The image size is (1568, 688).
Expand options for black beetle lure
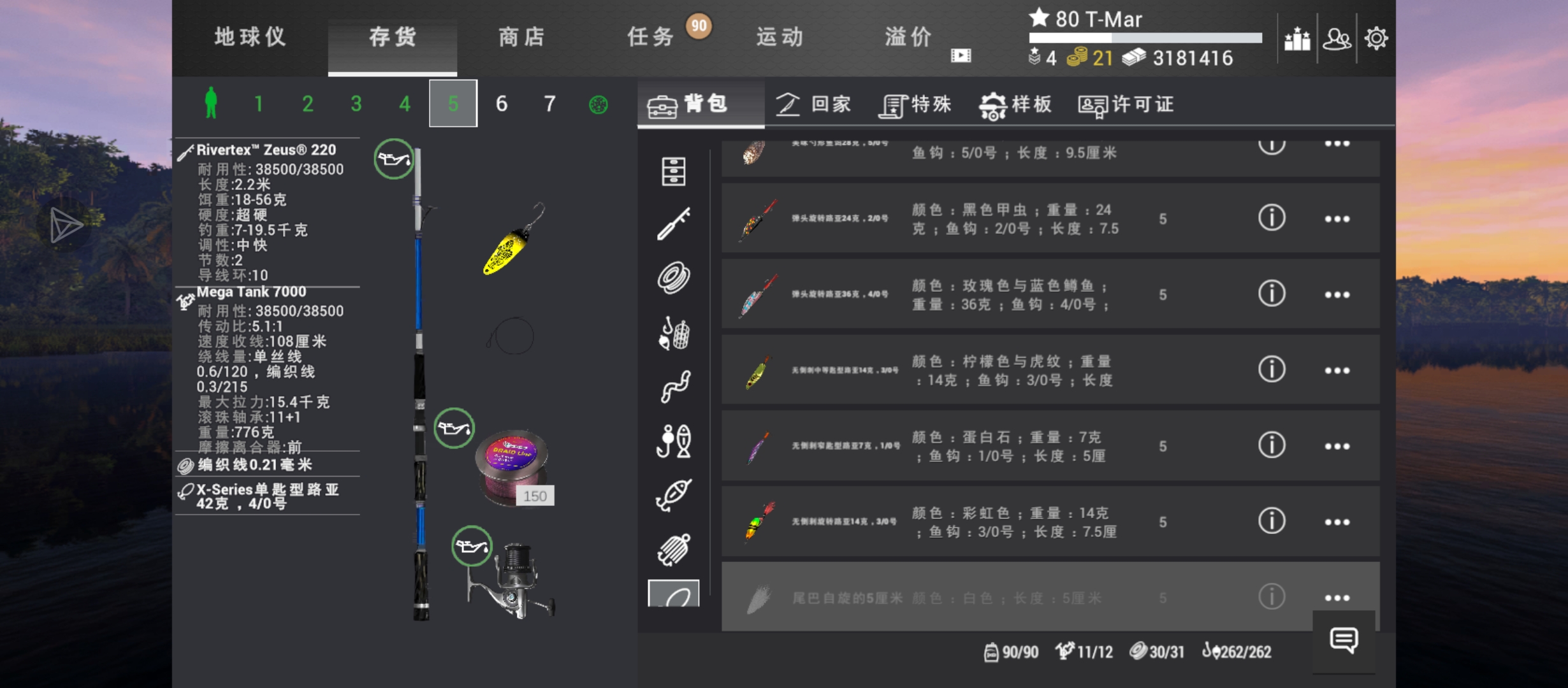(x=1337, y=219)
